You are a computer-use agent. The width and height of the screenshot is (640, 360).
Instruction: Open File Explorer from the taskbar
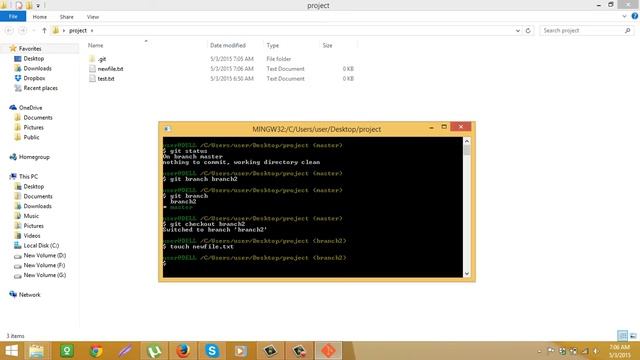coord(36,351)
